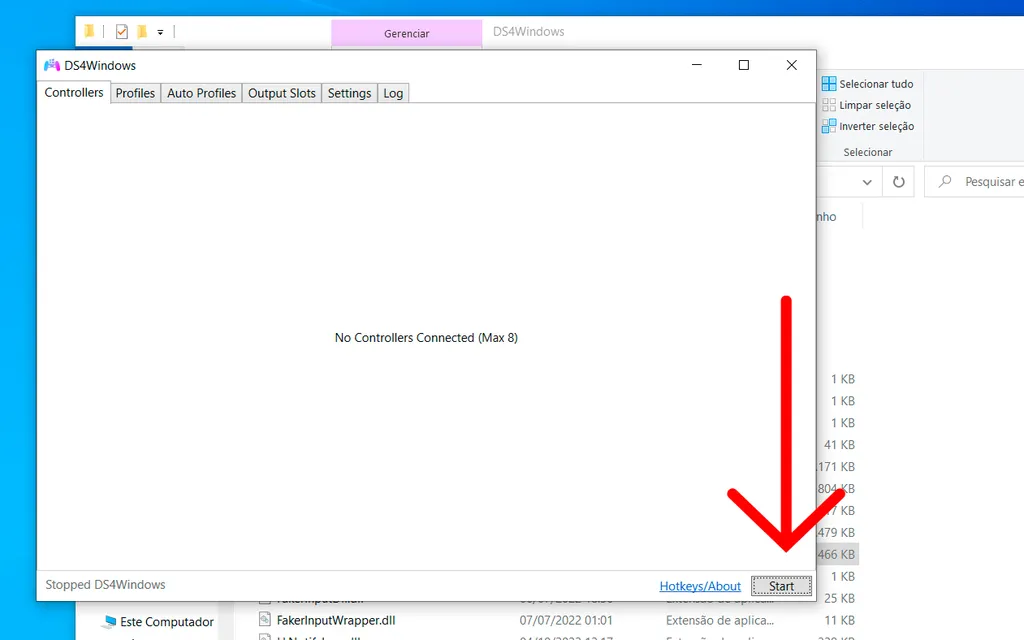
Task: Open the Hotkeys/About link
Action: coord(700,586)
